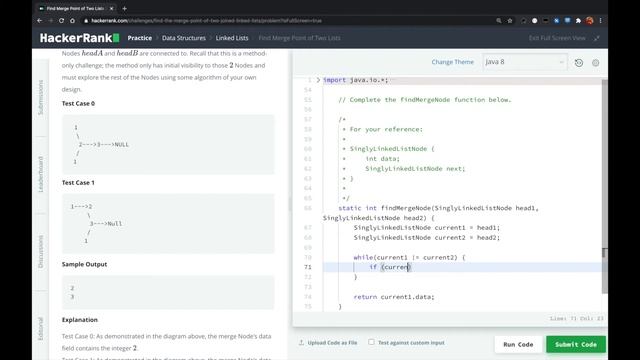Open editor settings gear icon
Image resolution: width=640 pixels, height=360 pixels.
(596, 63)
